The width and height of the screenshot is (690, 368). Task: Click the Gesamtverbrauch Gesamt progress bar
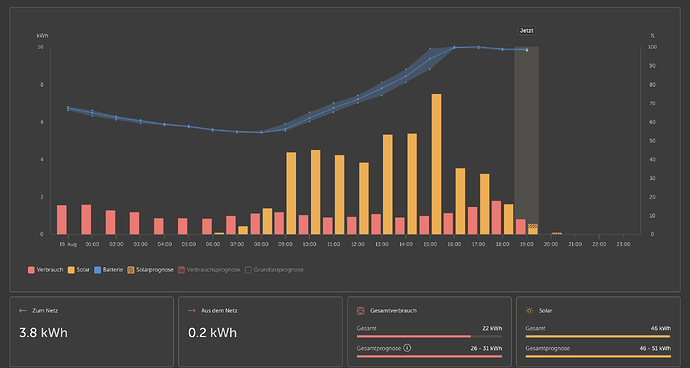click(429, 336)
